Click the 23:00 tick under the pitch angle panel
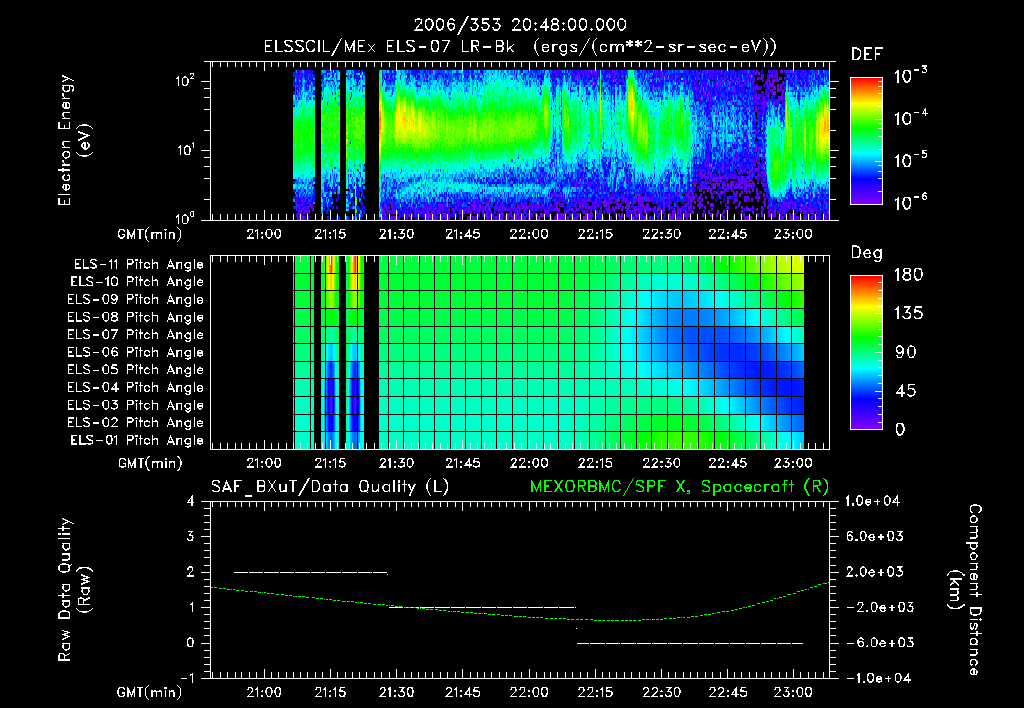 coord(793,463)
